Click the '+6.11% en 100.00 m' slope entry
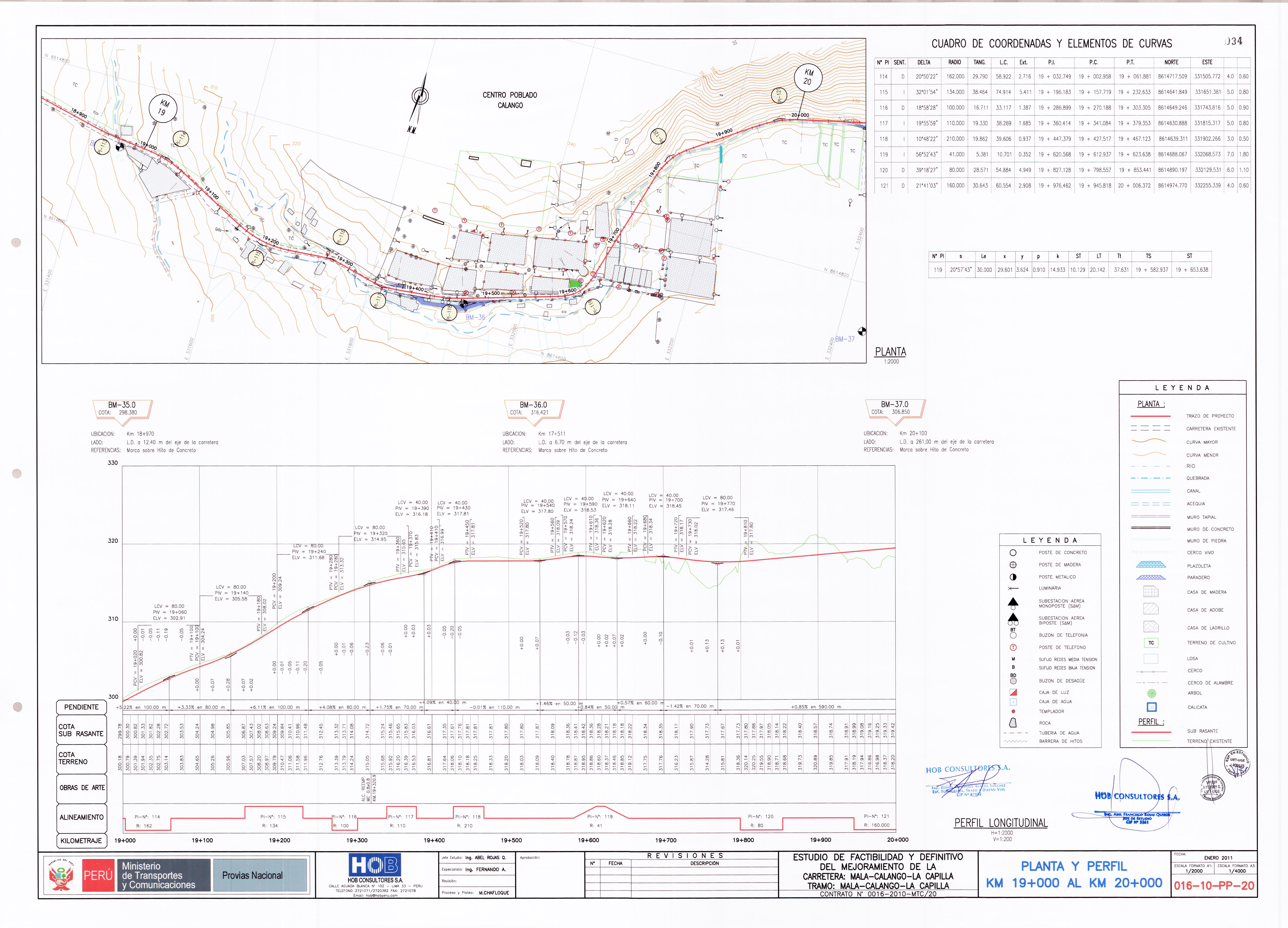 click(x=275, y=708)
